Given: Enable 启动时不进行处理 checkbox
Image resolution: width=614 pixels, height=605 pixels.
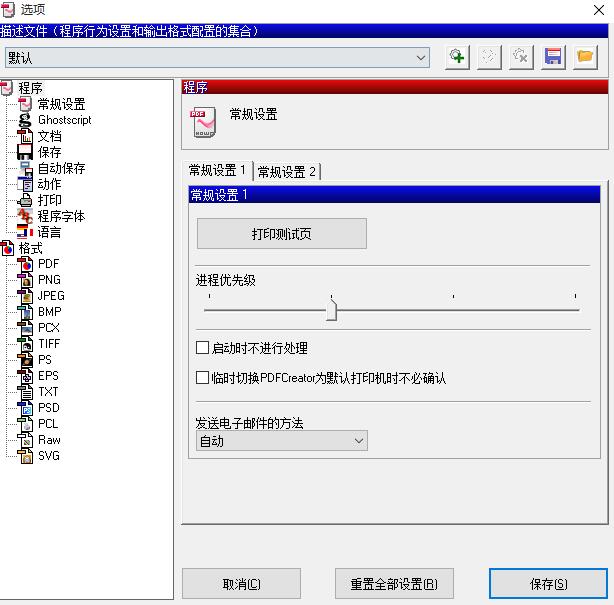Looking at the screenshot, I should [202, 348].
